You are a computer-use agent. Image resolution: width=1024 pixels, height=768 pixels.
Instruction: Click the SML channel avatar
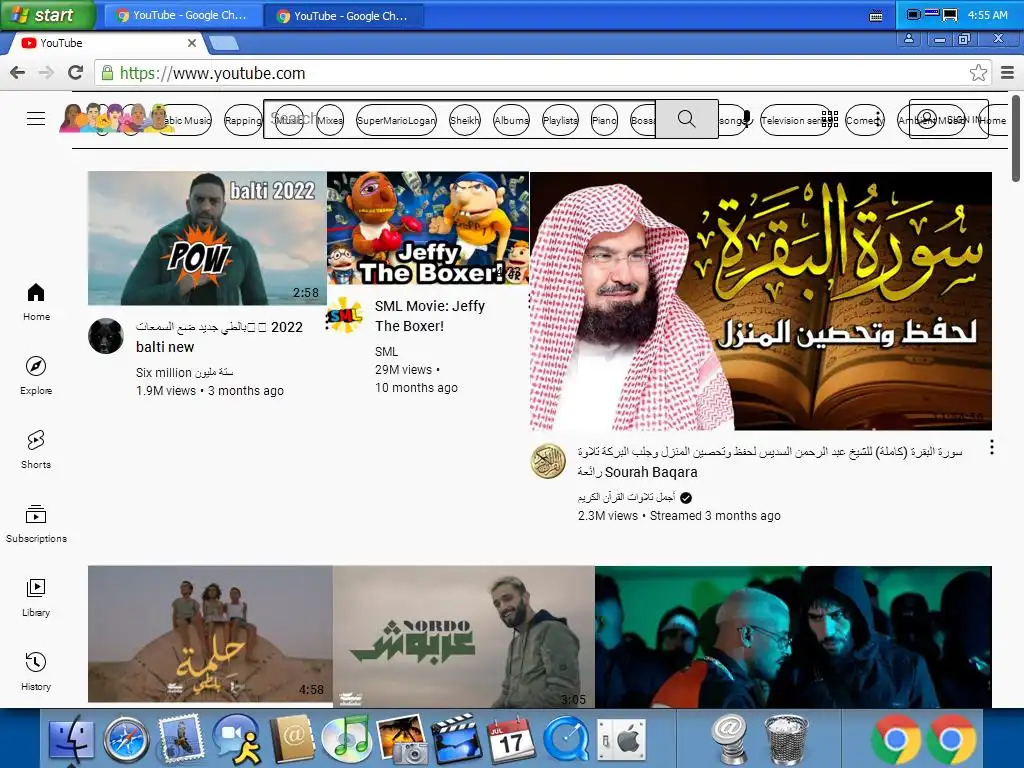coord(344,315)
